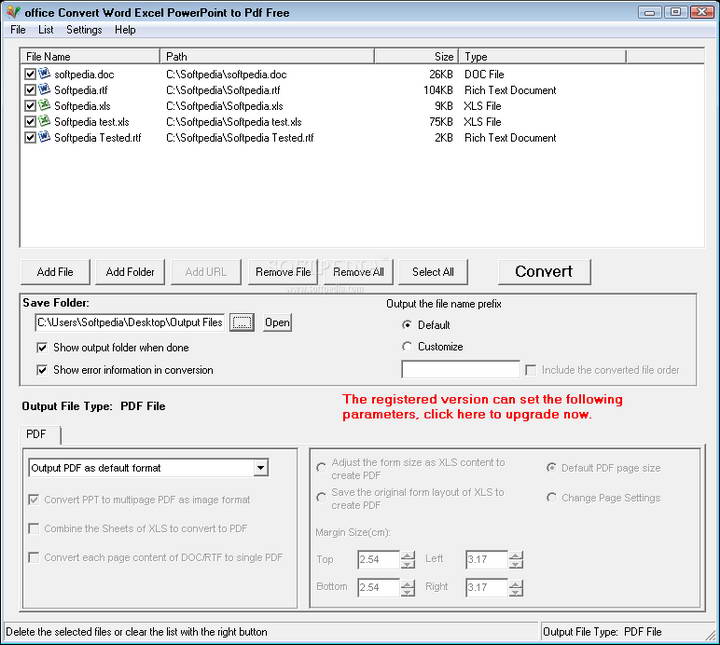
Task: Sort by Path column header
Action: coord(267,56)
